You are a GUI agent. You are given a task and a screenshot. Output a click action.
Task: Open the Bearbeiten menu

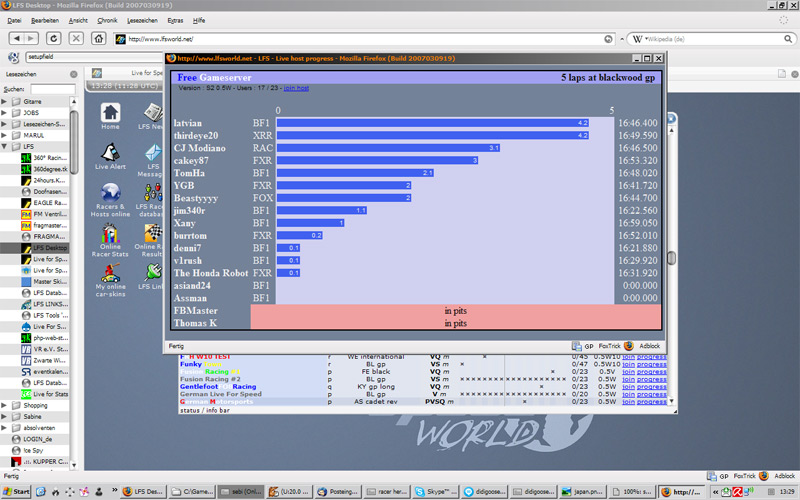pos(45,20)
